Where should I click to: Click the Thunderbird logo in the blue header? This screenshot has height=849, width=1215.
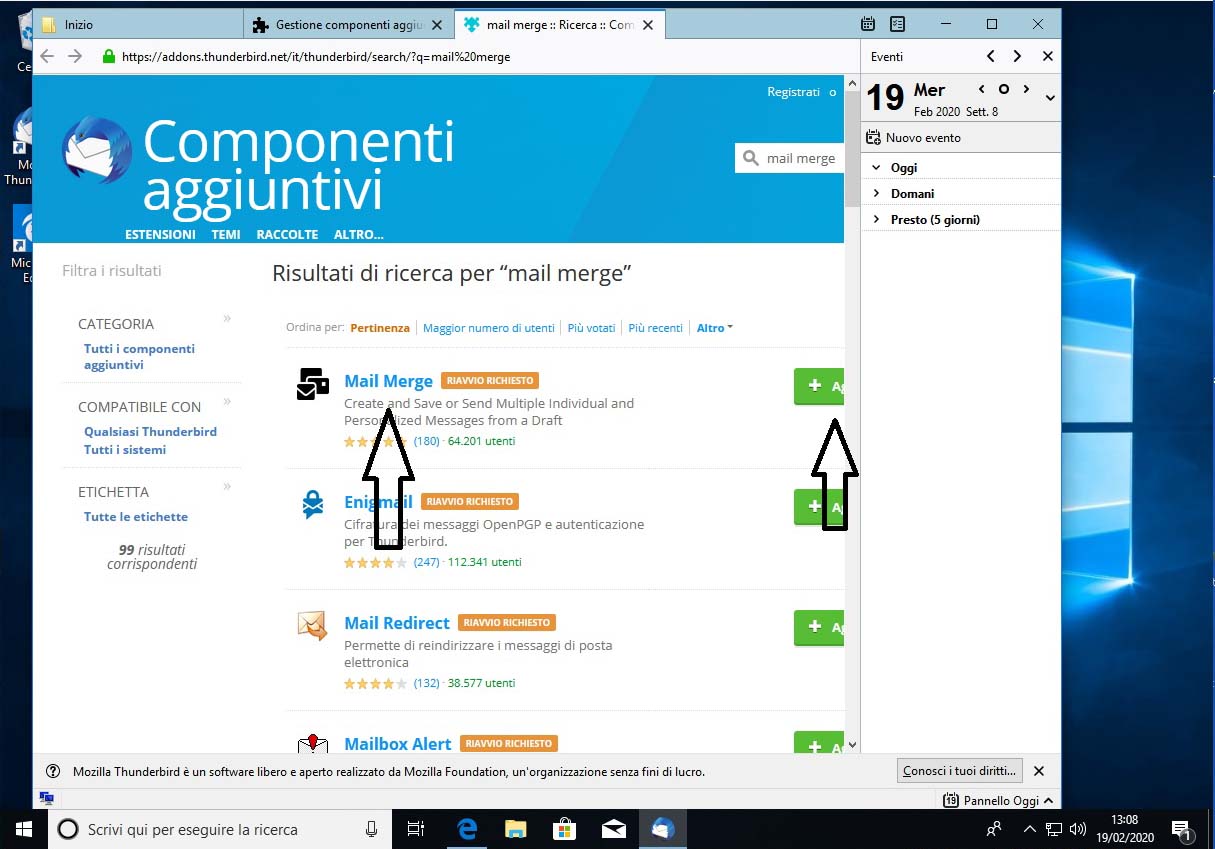96,150
